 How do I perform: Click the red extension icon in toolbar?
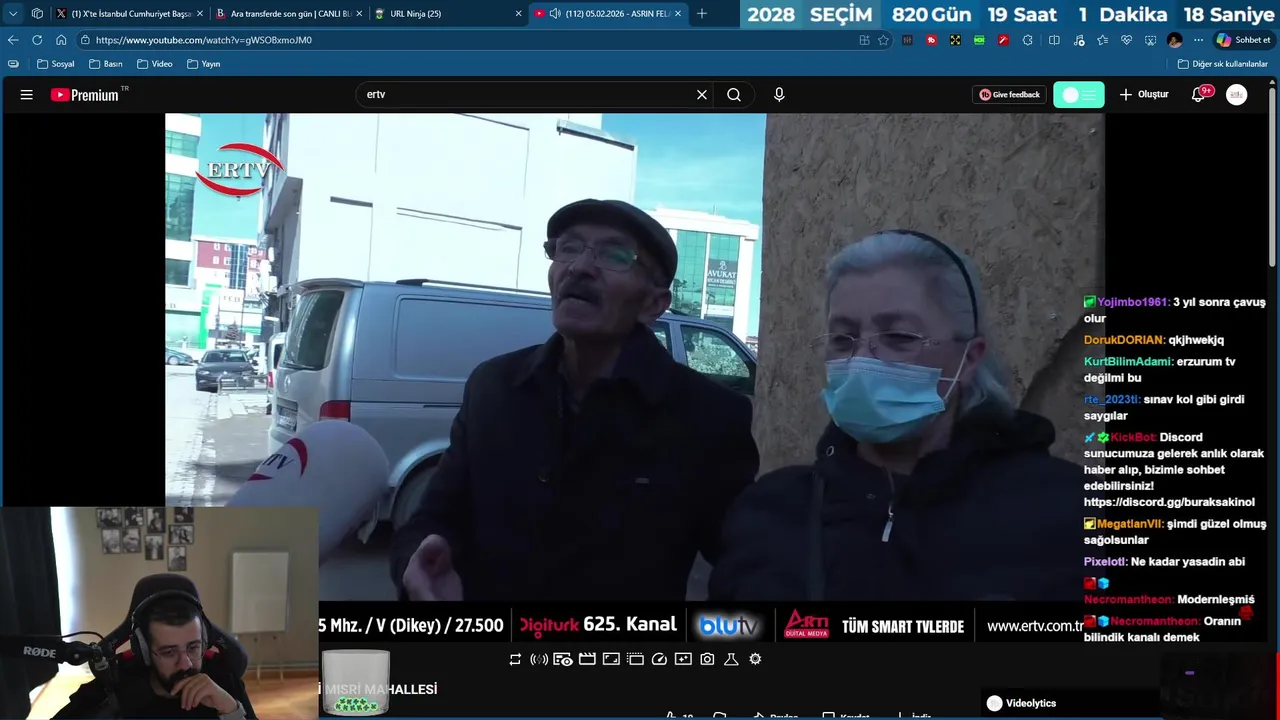[x=931, y=40]
